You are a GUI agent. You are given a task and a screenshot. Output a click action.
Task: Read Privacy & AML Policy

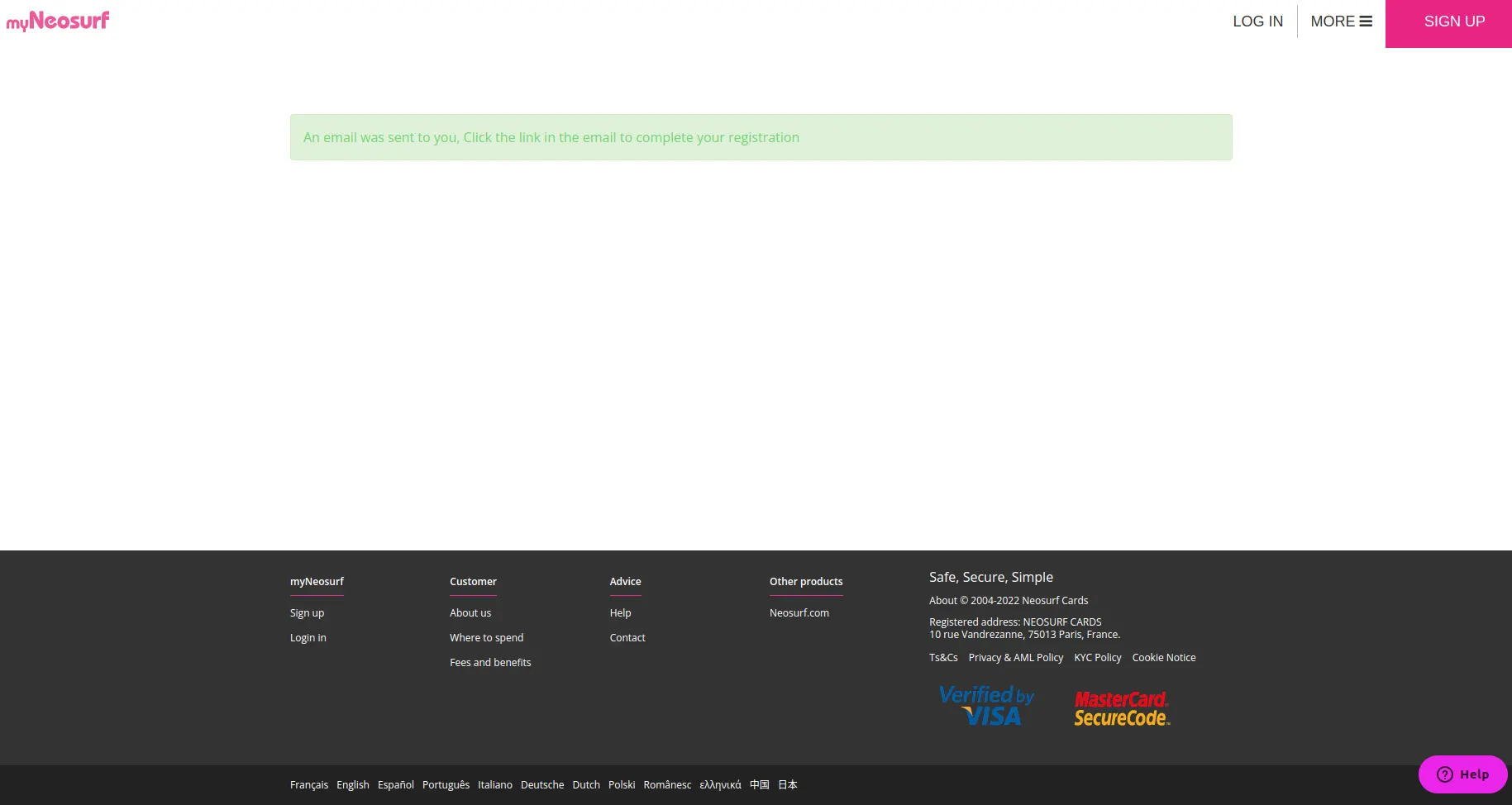point(1016,658)
